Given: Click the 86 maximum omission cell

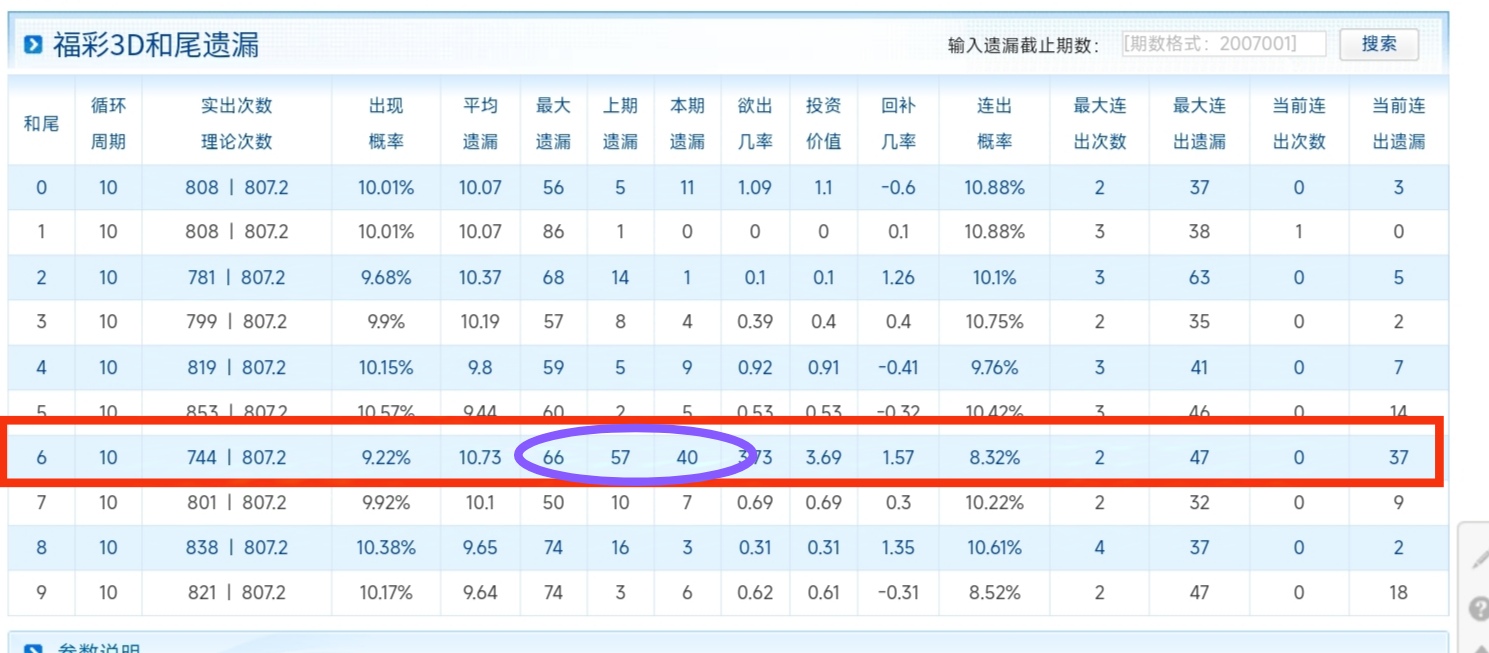Looking at the screenshot, I should pyautogui.click(x=553, y=232).
